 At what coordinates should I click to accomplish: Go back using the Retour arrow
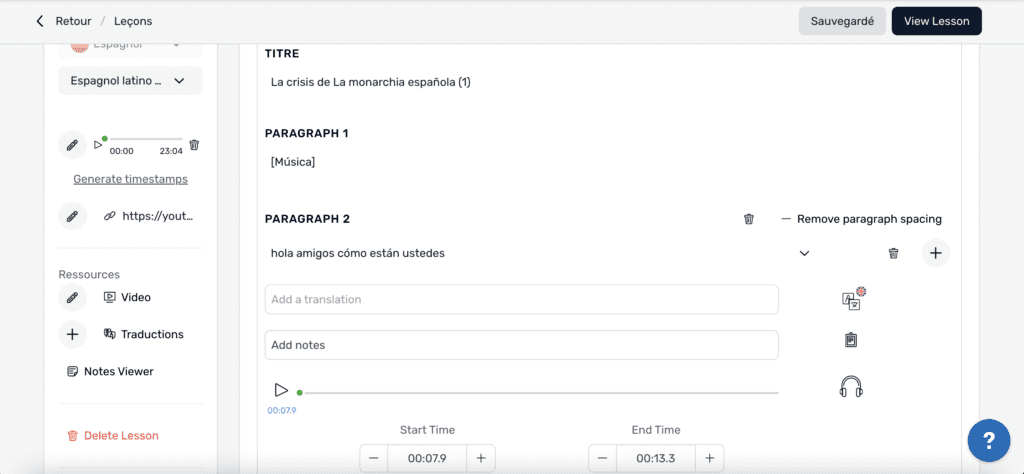(40, 21)
